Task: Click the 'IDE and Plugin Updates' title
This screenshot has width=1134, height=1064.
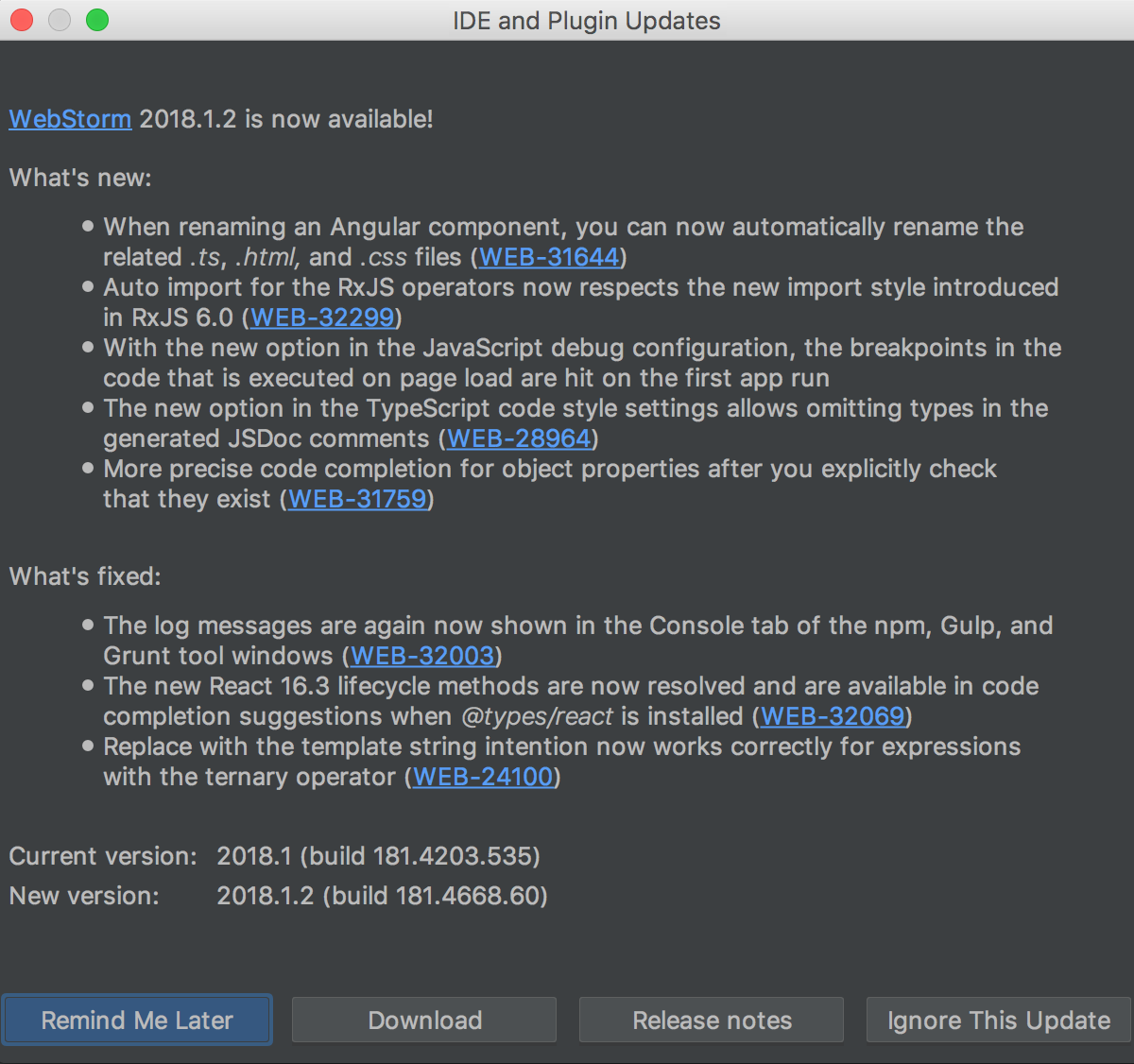Action: click(x=587, y=21)
